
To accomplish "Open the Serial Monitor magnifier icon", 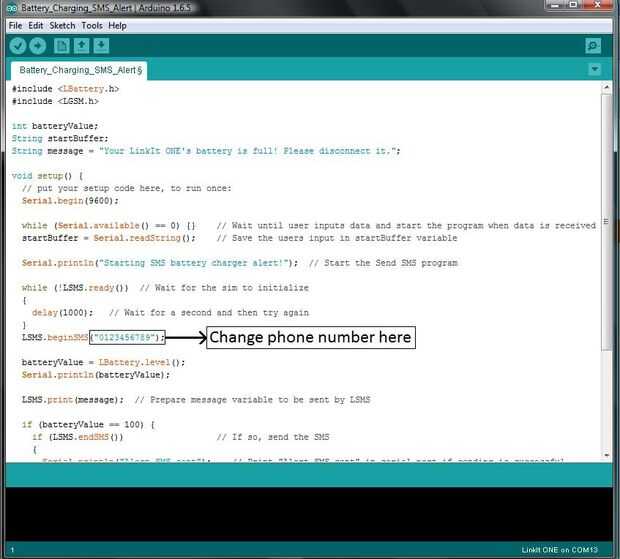I will coord(593,46).
